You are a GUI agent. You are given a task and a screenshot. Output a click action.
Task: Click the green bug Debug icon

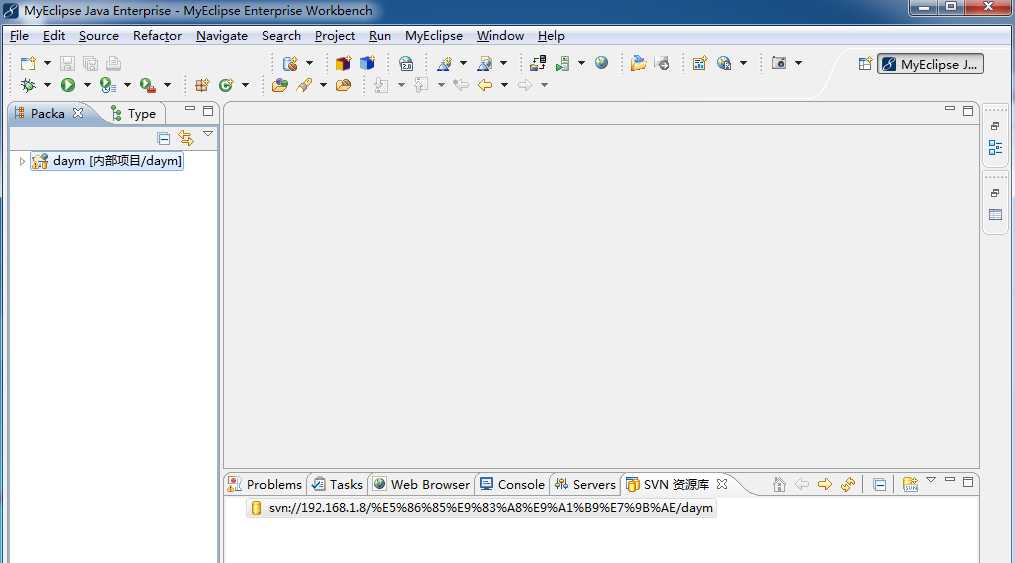28,85
